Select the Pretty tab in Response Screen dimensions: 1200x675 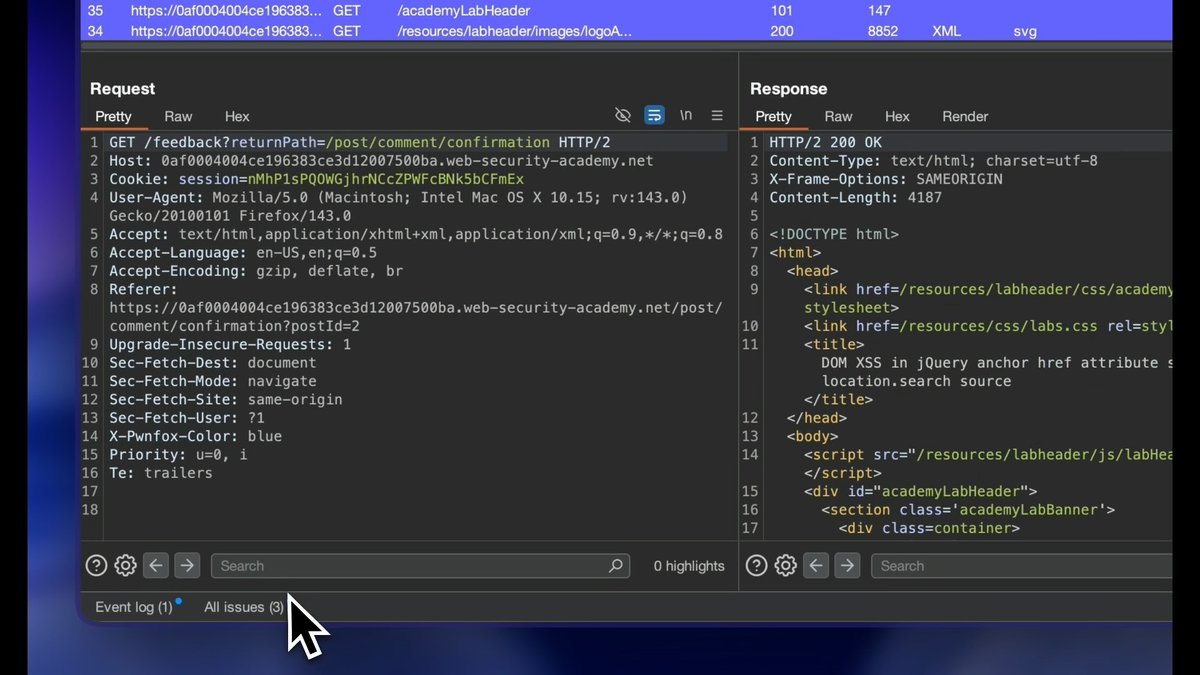[773, 116]
